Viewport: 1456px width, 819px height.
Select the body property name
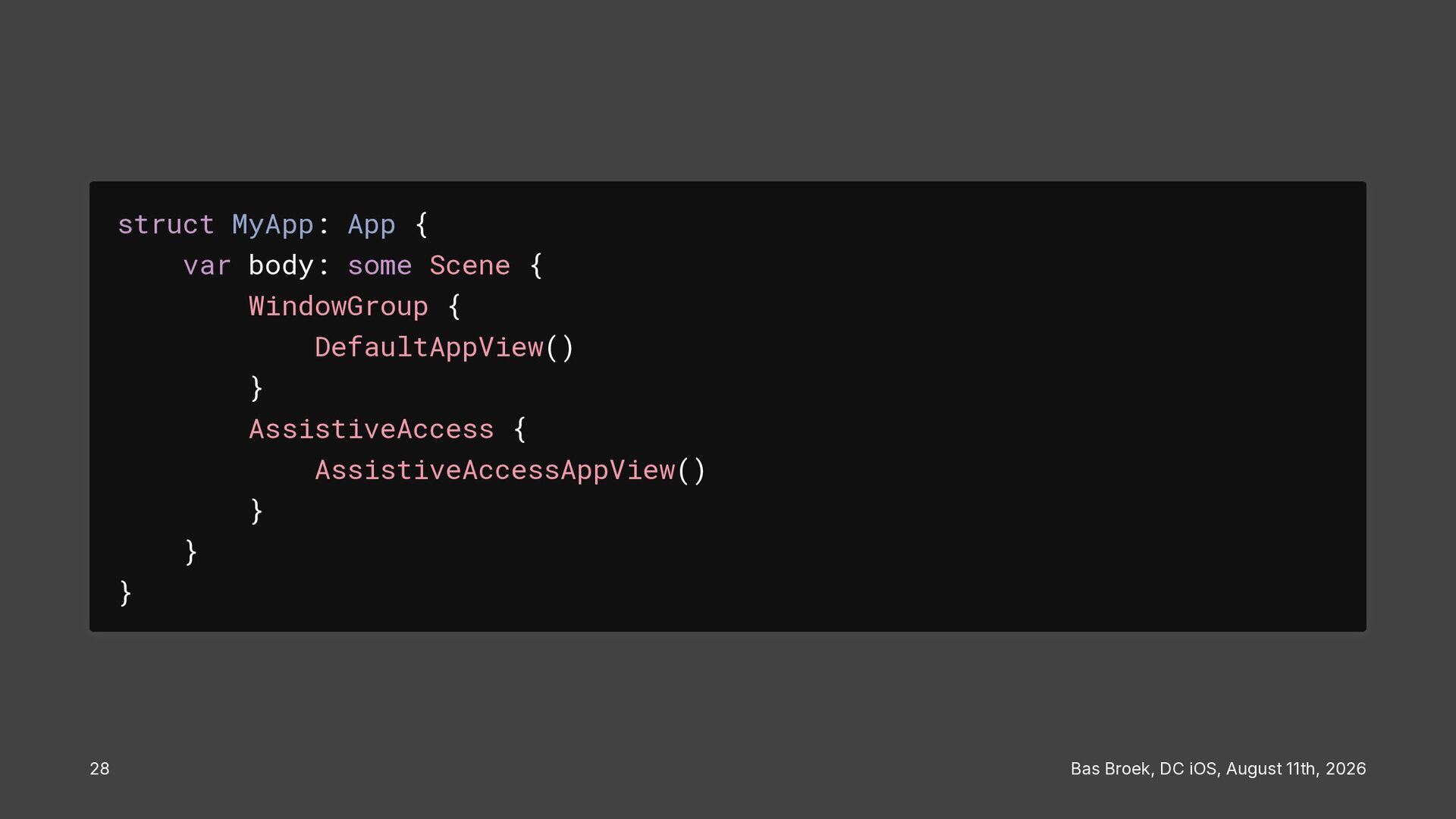[x=281, y=266]
